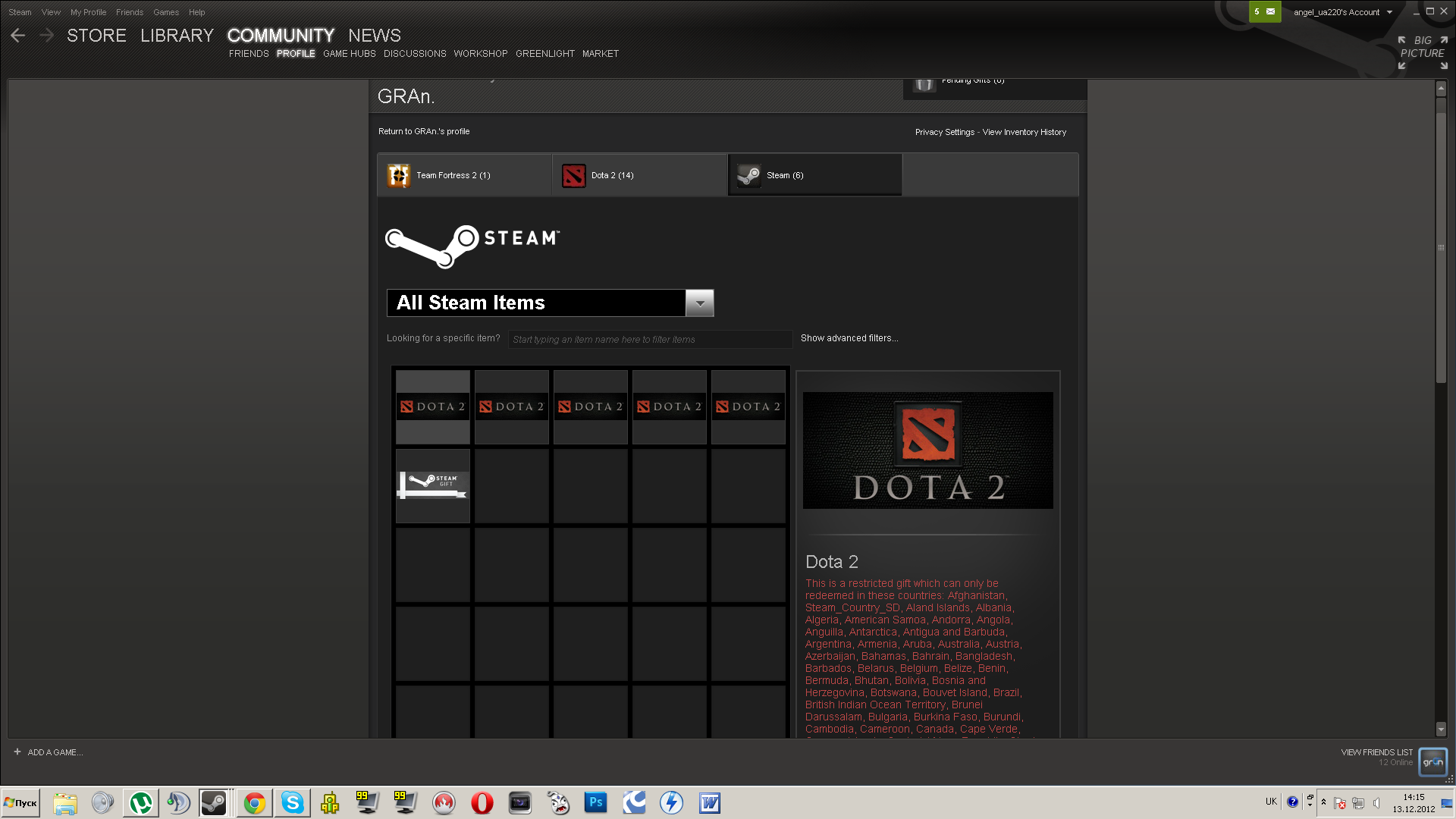Go forward with the right arrow

click(46, 36)
